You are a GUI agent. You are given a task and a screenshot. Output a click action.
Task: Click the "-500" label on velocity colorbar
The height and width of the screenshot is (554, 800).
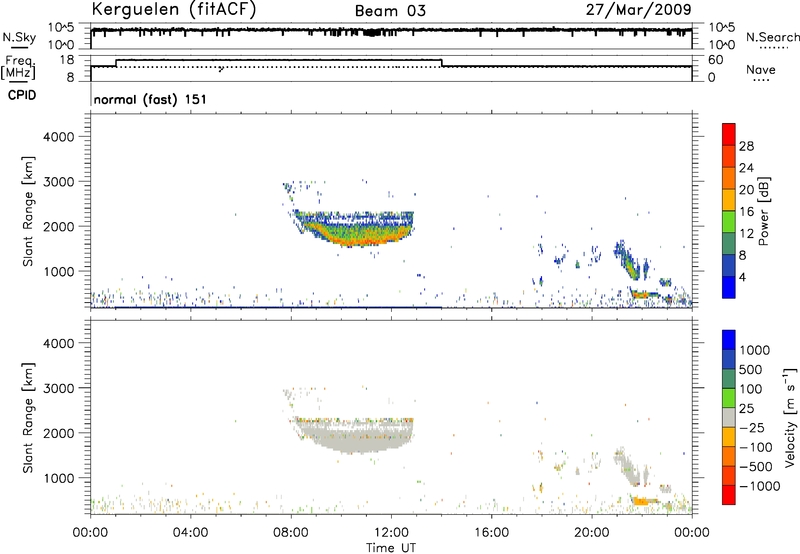tap(756, 467)
